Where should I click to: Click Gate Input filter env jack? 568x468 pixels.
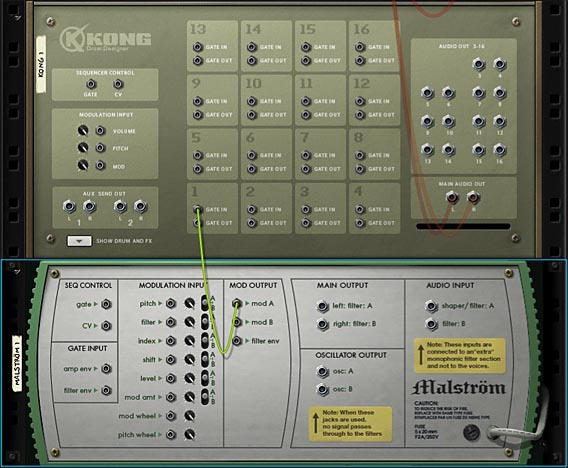click(x=106, y=390)
